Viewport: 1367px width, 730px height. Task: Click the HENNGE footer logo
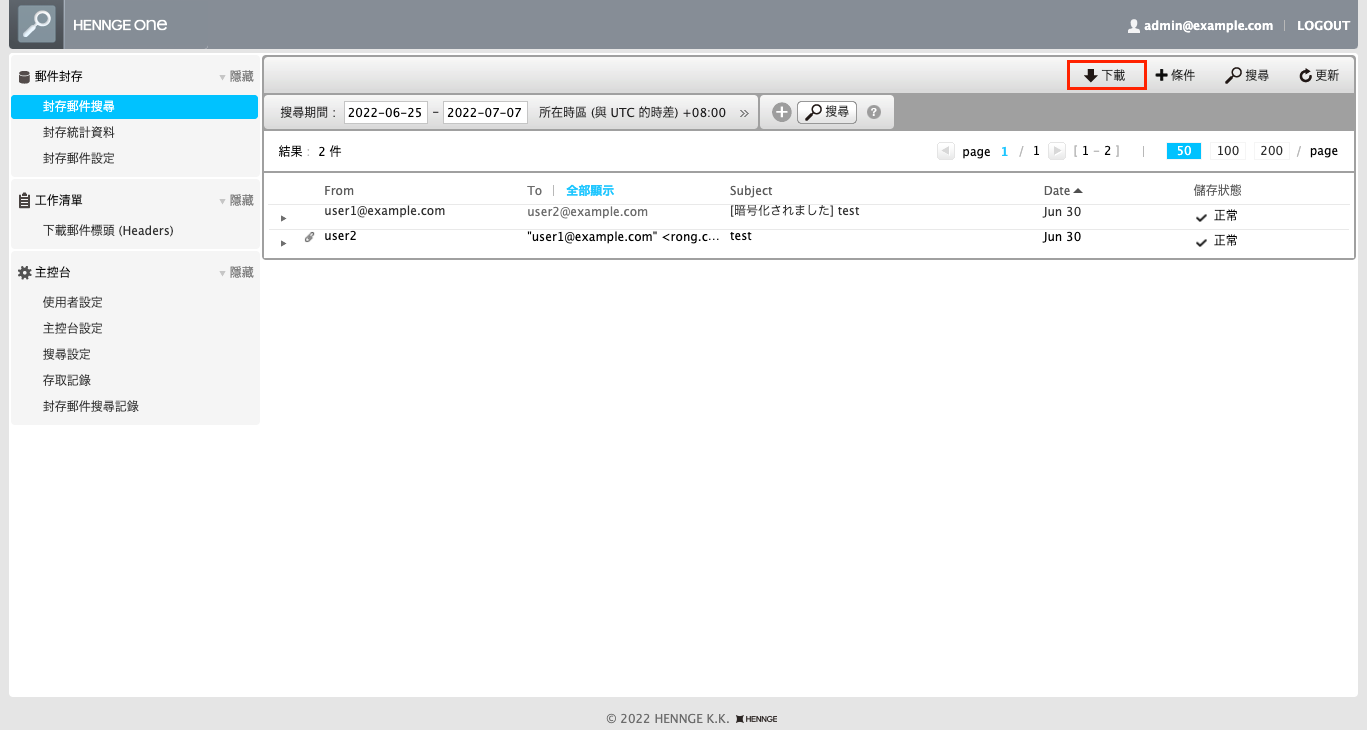point(756,719)
